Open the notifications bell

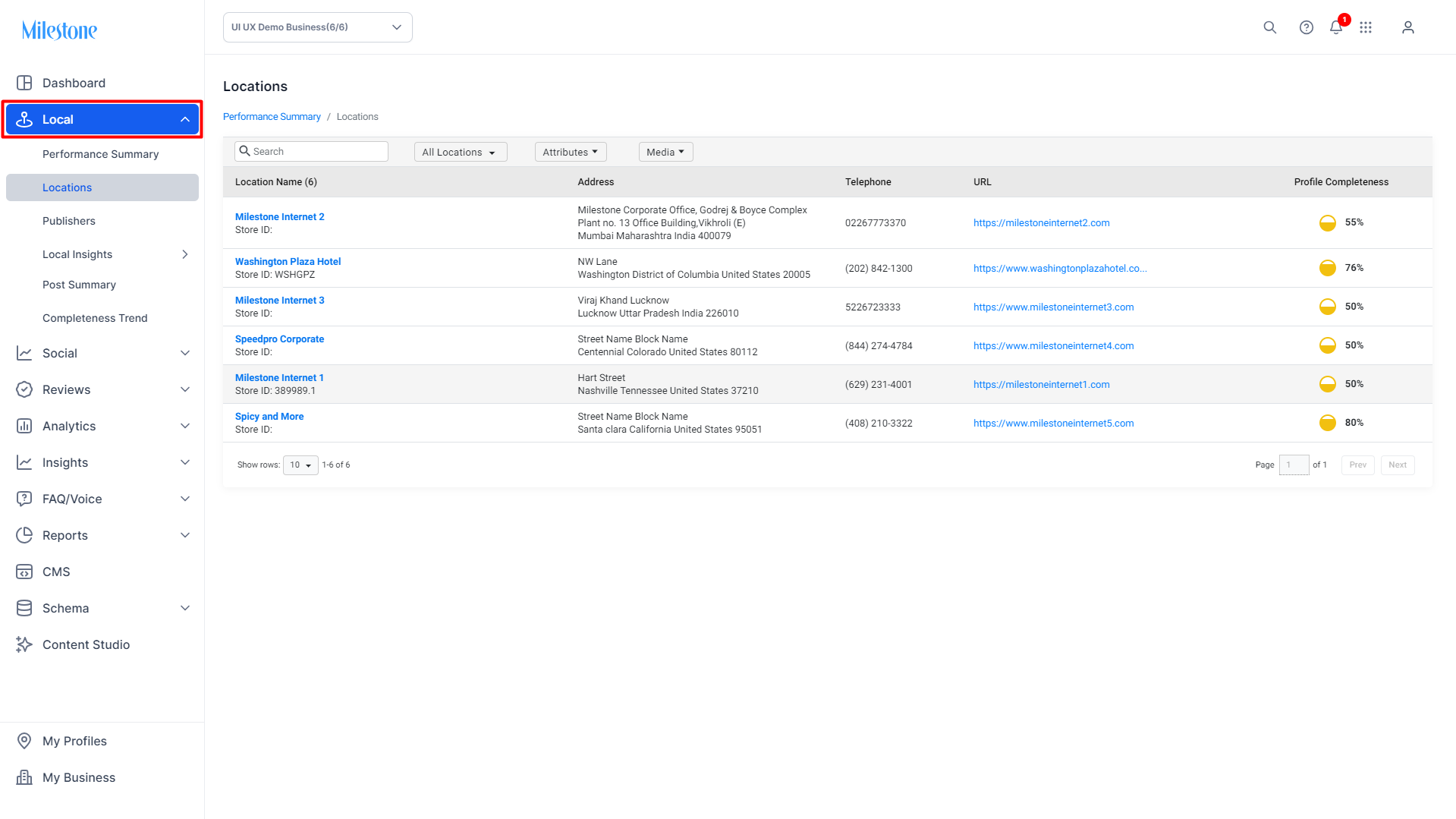pos(1337,27)
